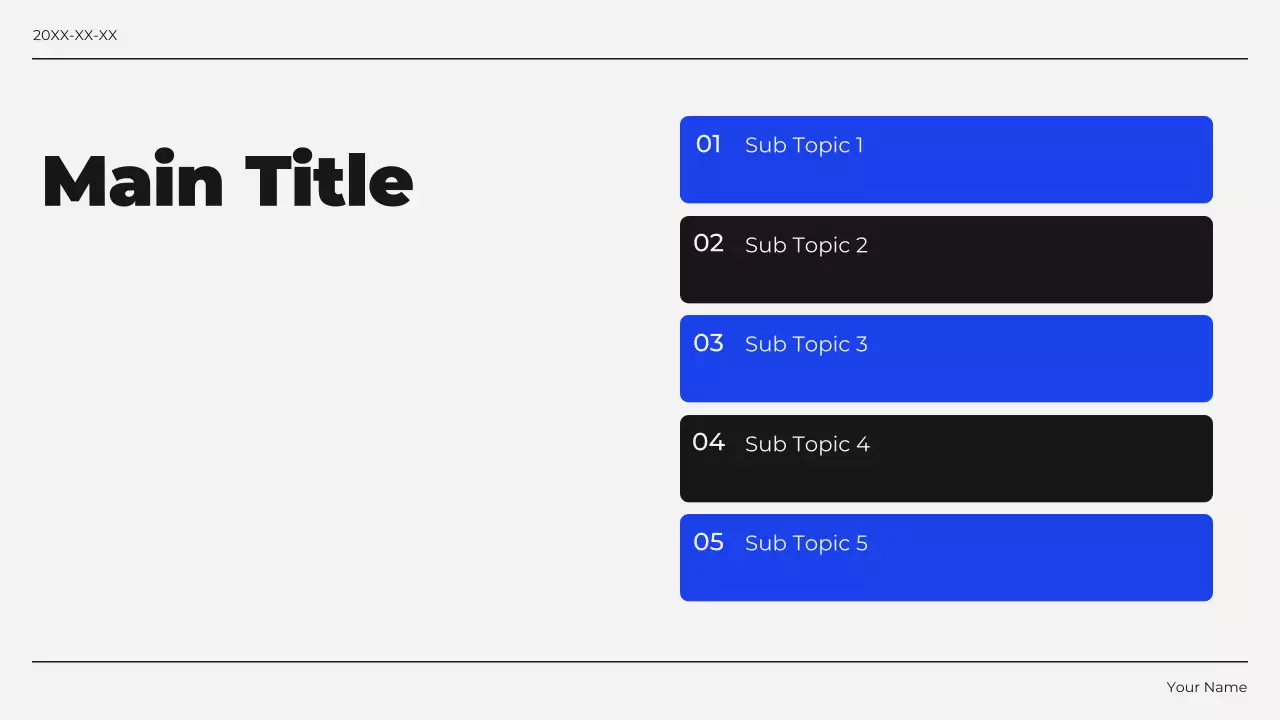Screen dimensions: 1280x720
Task: Click the Your Name footer text
Action: click(x=1206, y=687)
